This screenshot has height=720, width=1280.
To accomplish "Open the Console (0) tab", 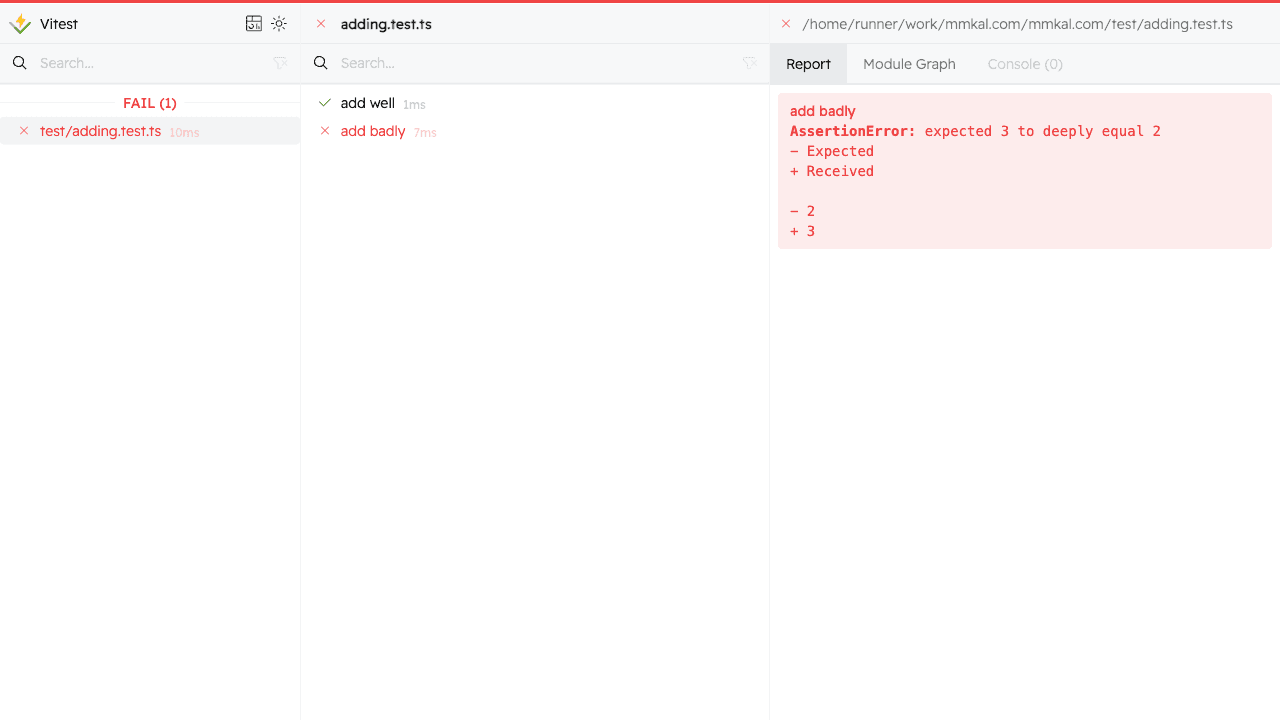I will point(1024,64).
